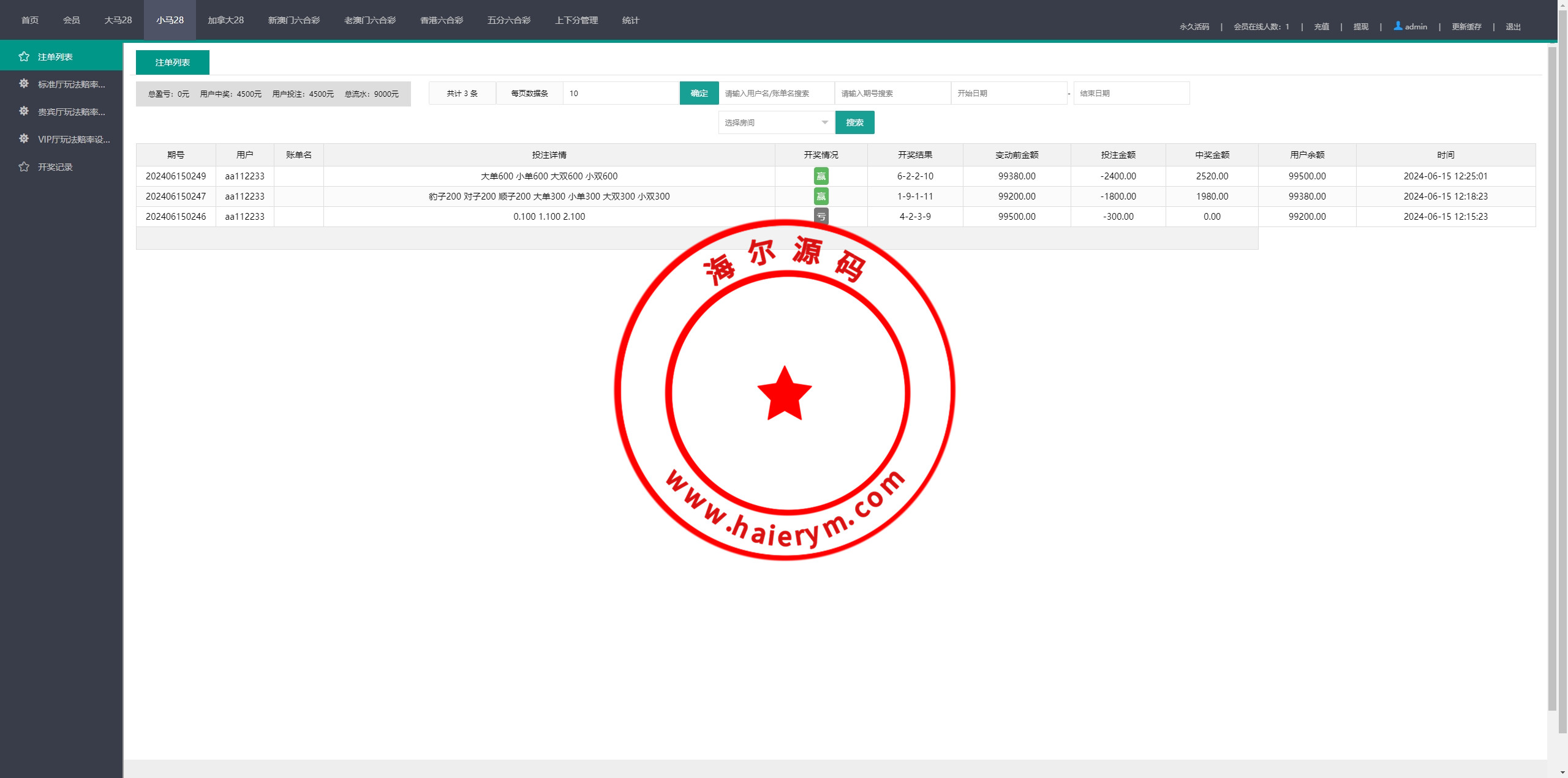Image resolution: width=1568 pixels, height=778 pixels.
Task: Click the blue admin user icon
Action: (1398, 26)
